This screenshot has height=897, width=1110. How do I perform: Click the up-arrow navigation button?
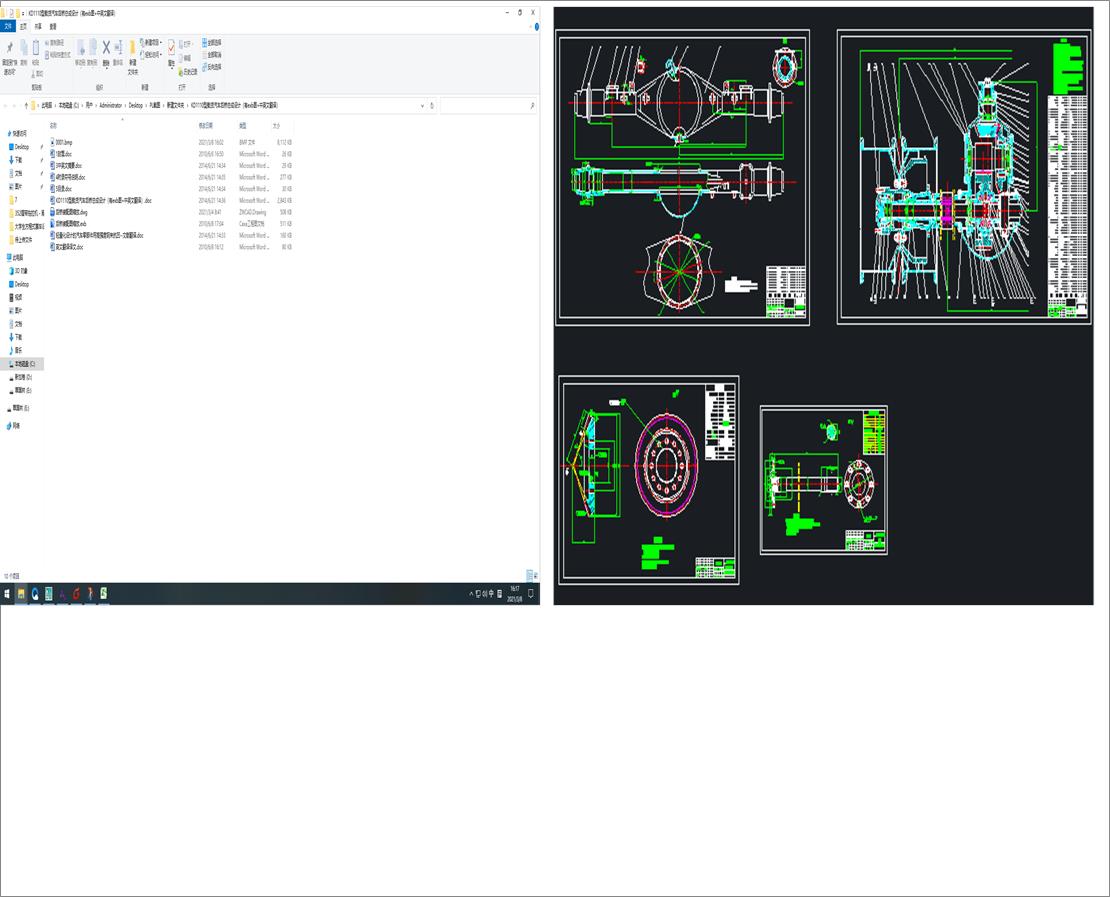pos(26,105)
